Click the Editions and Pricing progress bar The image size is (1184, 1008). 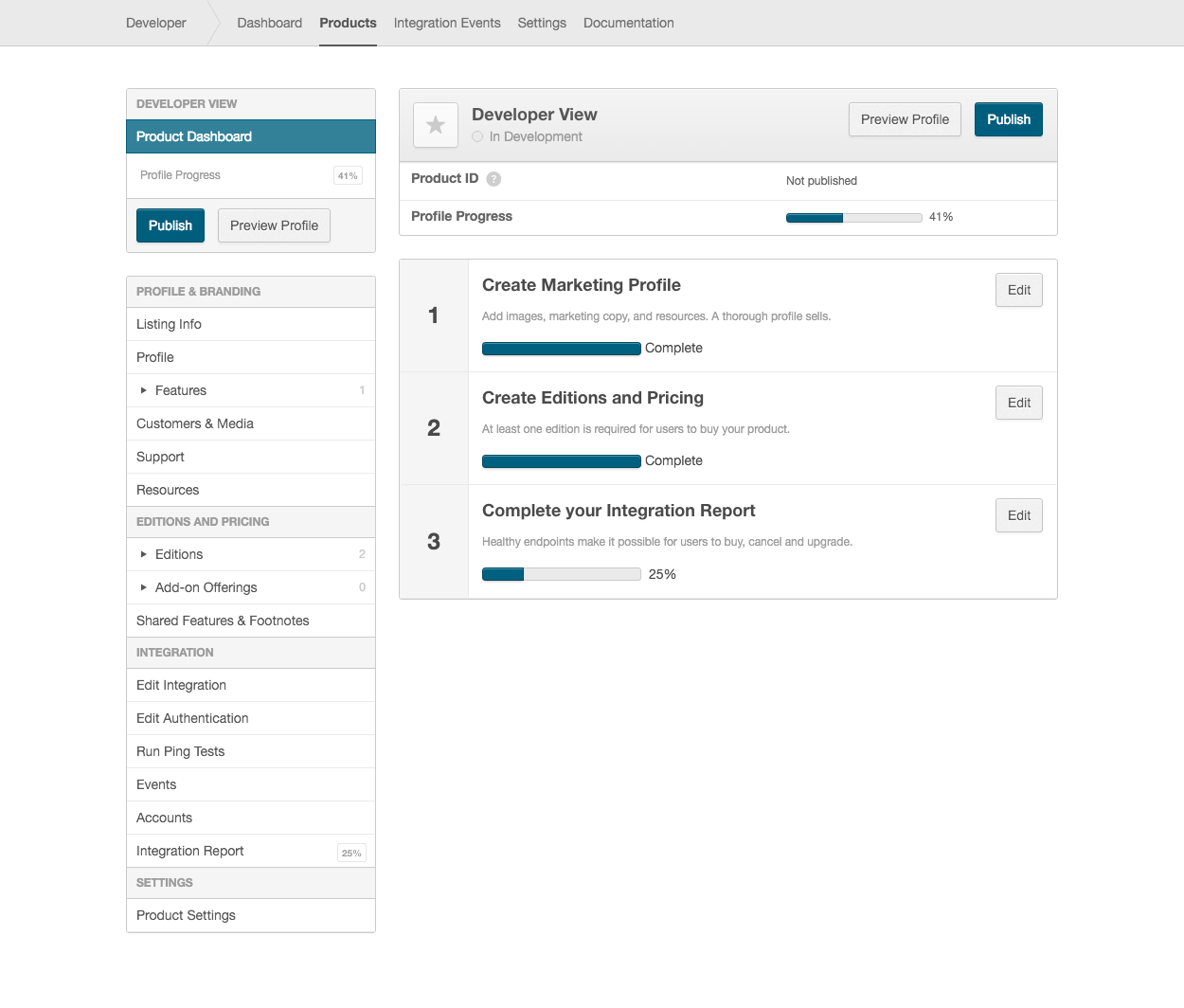tap(562, 461)
